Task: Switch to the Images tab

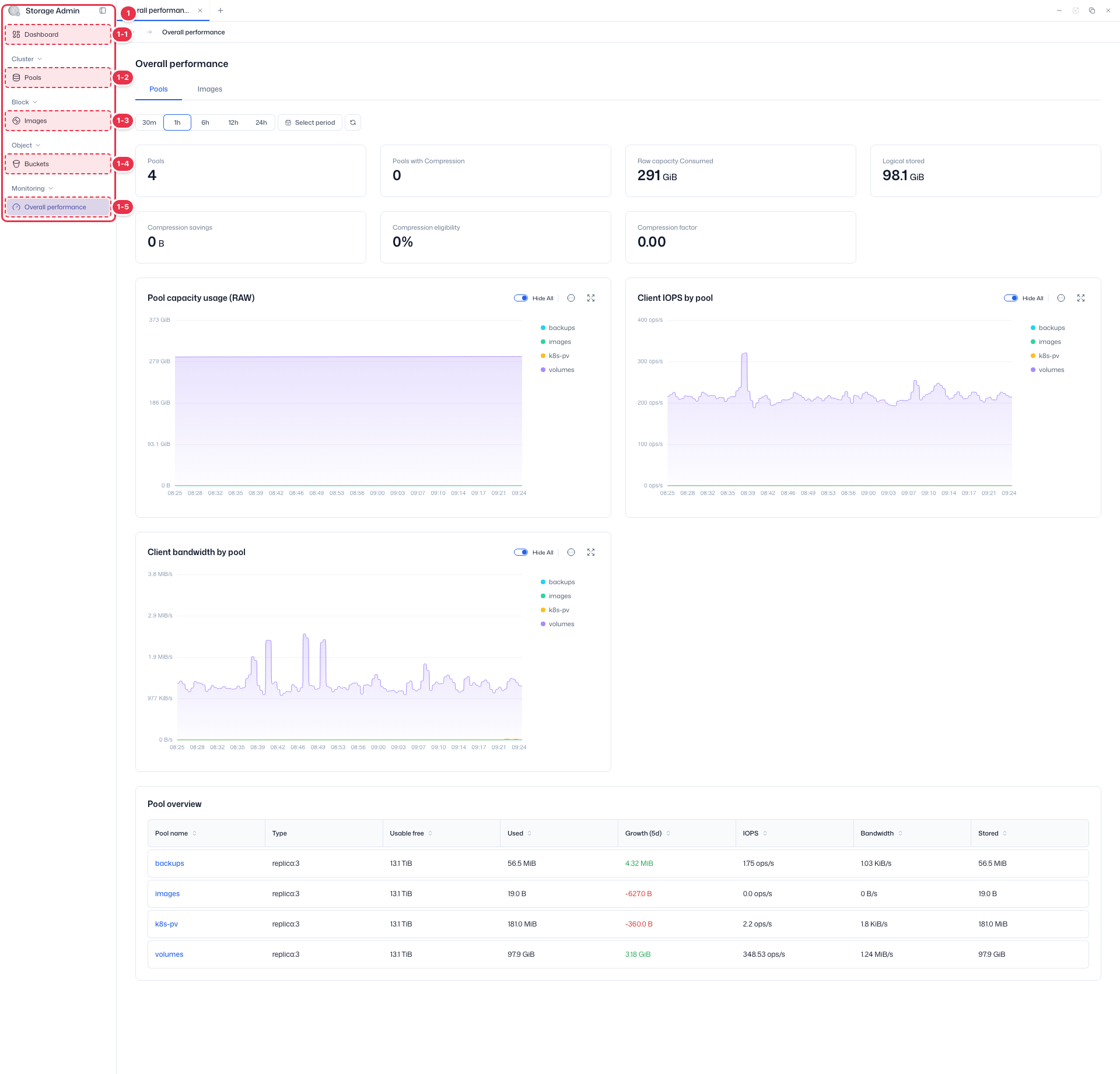Action: (210, 89)
